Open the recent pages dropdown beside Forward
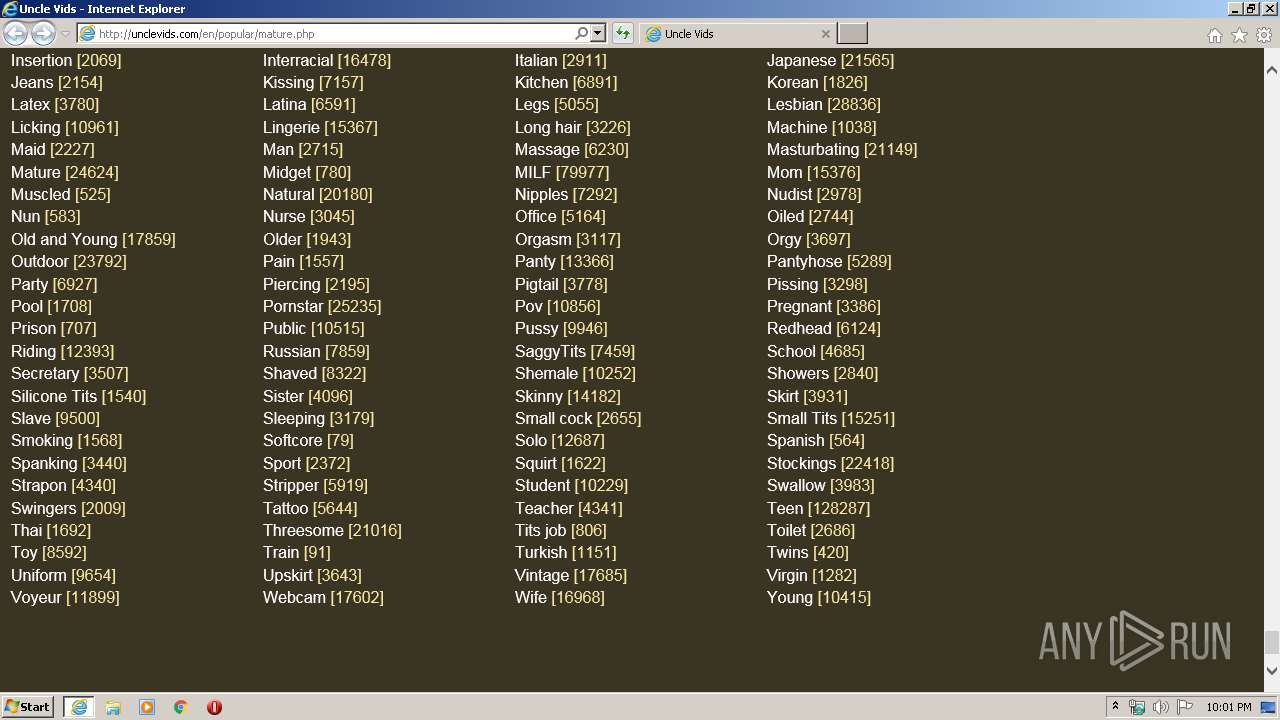The height and width of the screenshot is (720, 1280). click(65, 34)
